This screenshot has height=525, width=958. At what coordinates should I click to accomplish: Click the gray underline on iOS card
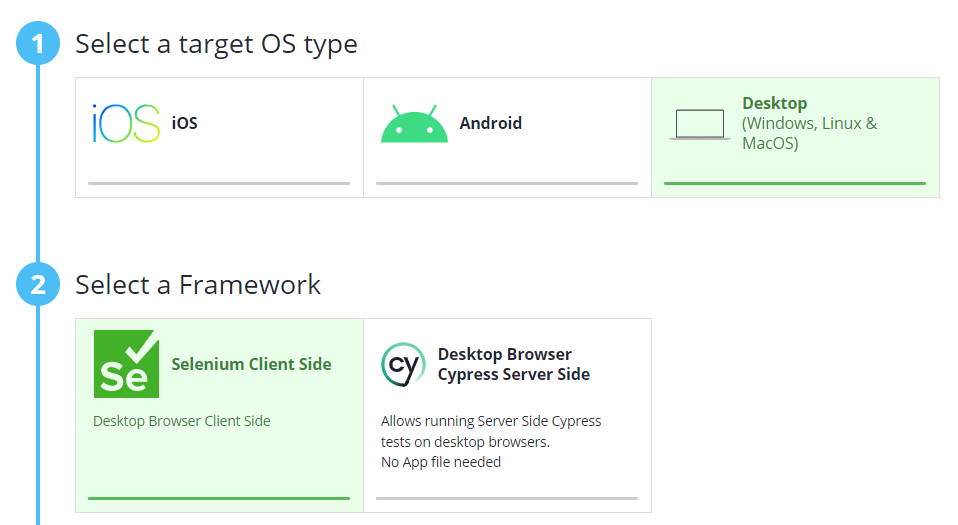point(219,183)
